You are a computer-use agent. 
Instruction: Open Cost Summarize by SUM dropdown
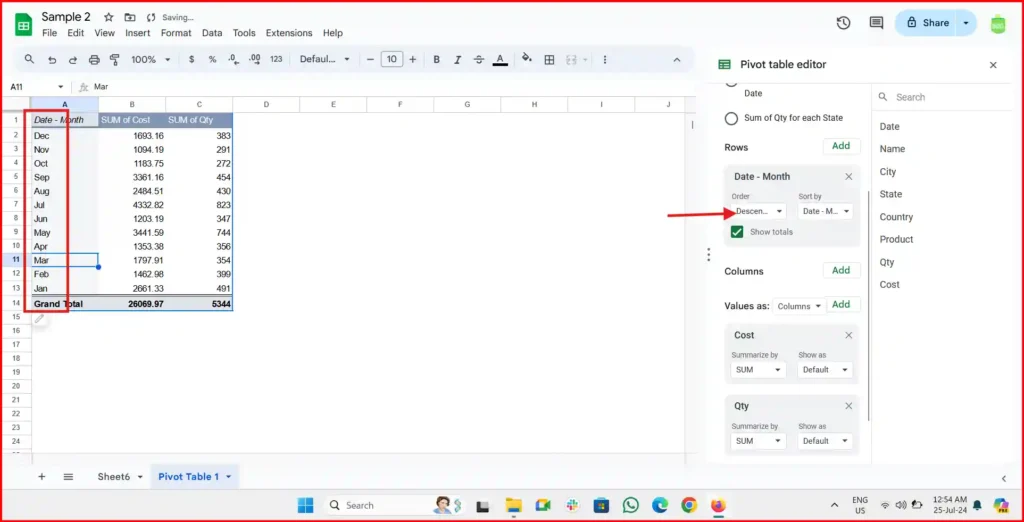[759, 370]
